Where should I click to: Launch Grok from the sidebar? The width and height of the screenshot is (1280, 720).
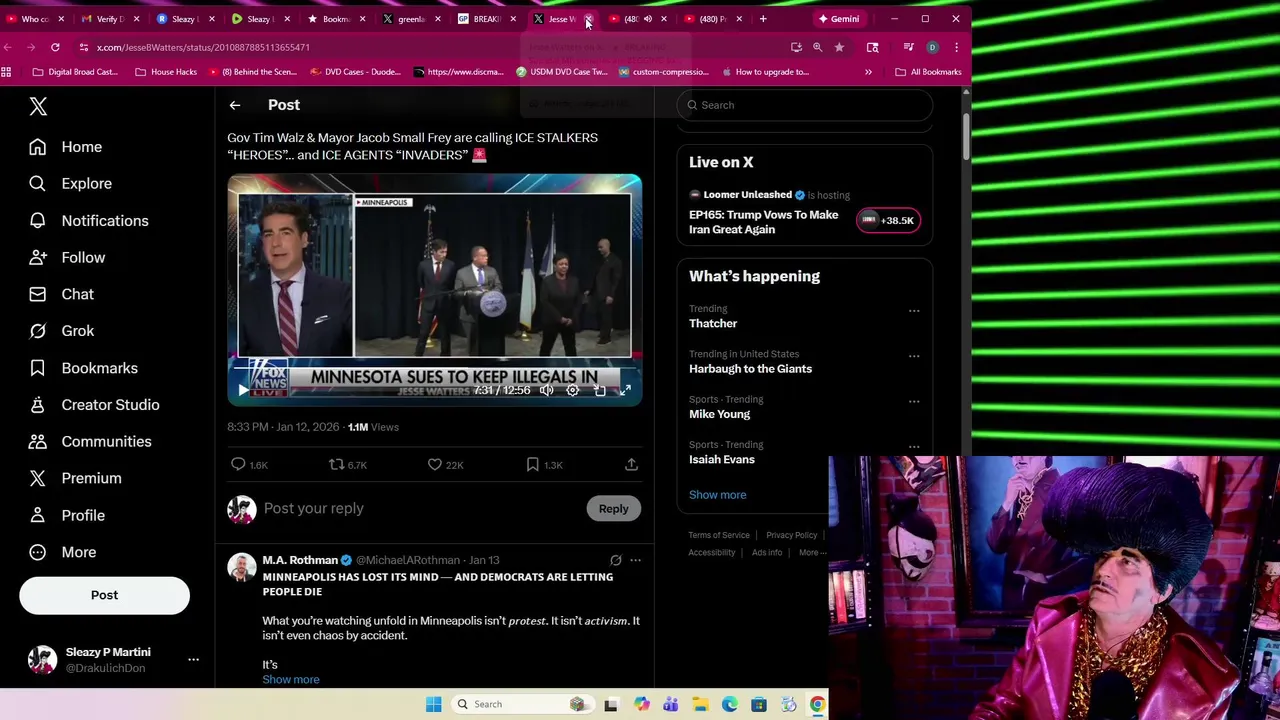[x=61, y=331]
